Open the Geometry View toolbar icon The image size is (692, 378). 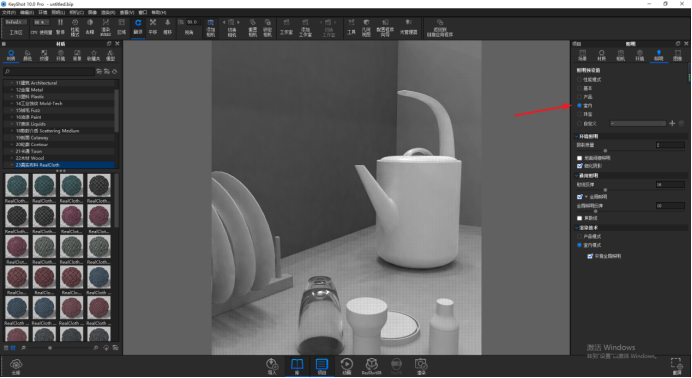pyautogui.click(x=366, y=22)
